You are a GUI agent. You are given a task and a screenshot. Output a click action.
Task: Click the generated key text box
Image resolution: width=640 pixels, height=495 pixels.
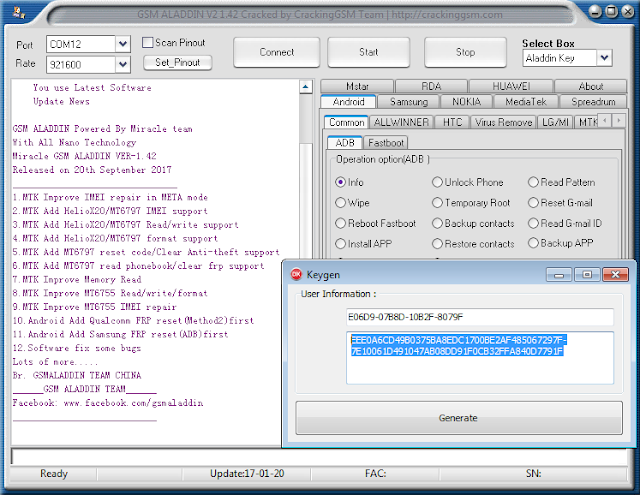(x=480, y=358)
